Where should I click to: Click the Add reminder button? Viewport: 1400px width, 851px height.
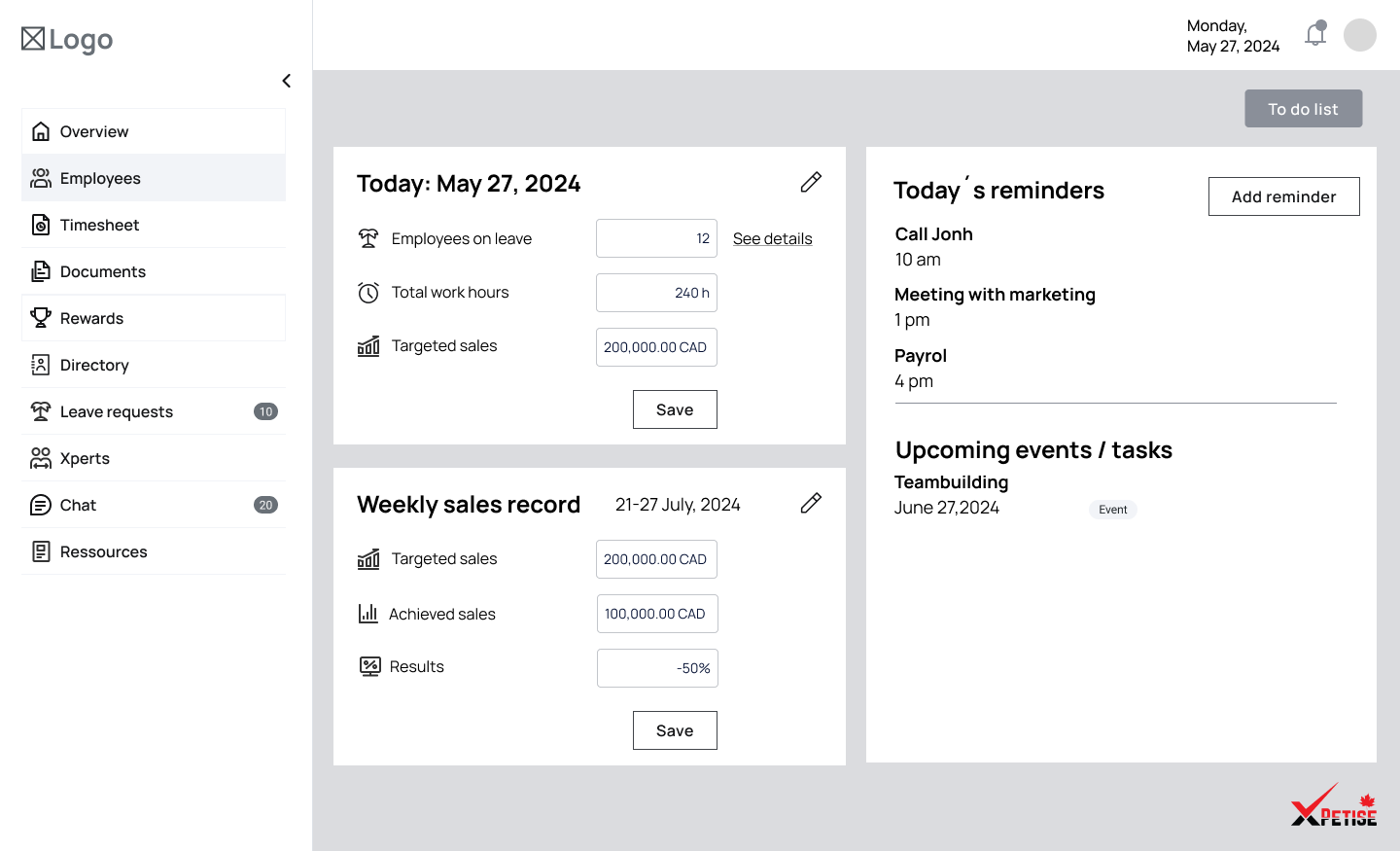pyautogui.click(x=1283, y=196)
